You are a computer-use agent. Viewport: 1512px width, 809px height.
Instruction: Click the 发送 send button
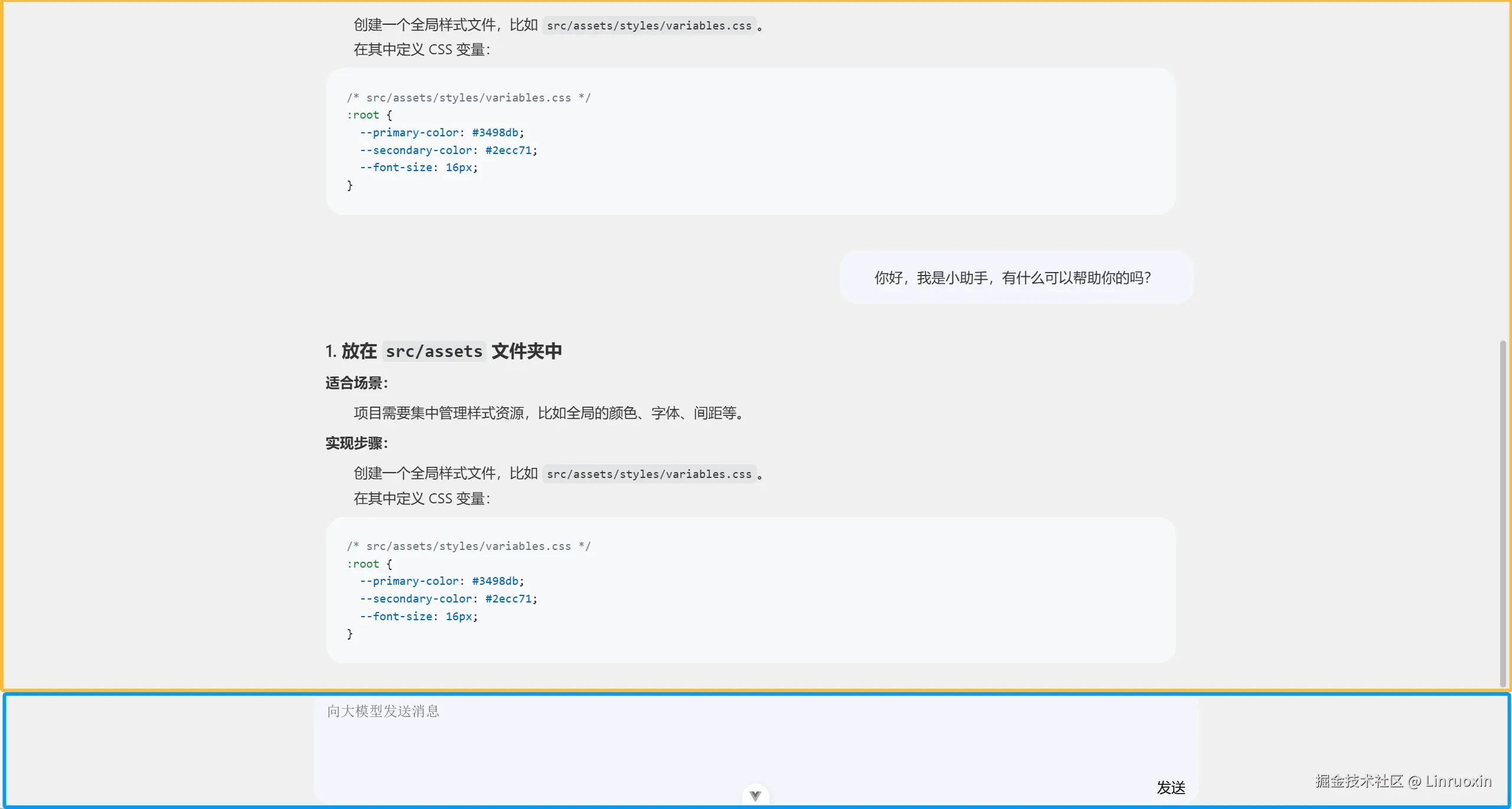tap(1171, 787)
